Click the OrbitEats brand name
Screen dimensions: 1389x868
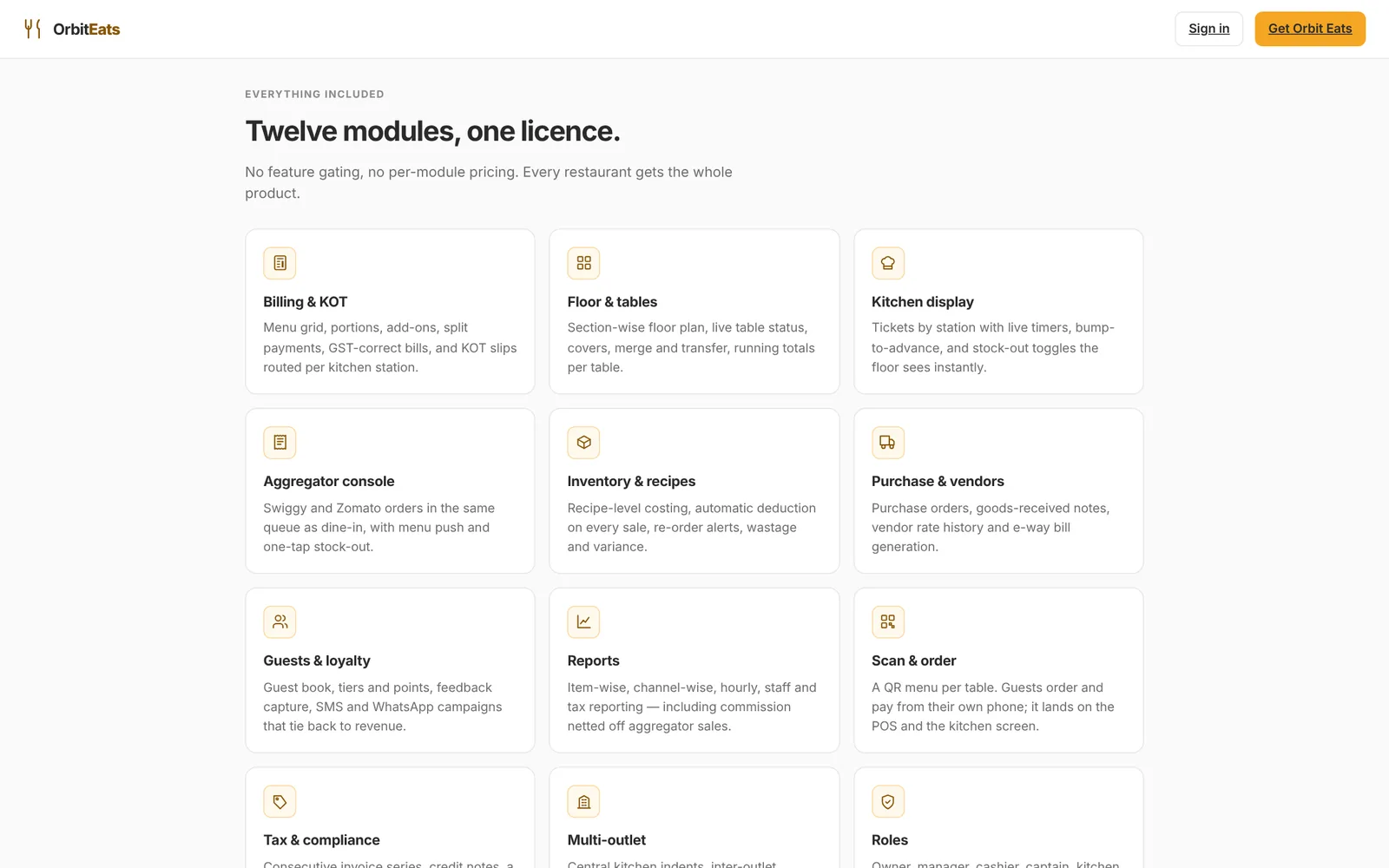tap(87, 30)
